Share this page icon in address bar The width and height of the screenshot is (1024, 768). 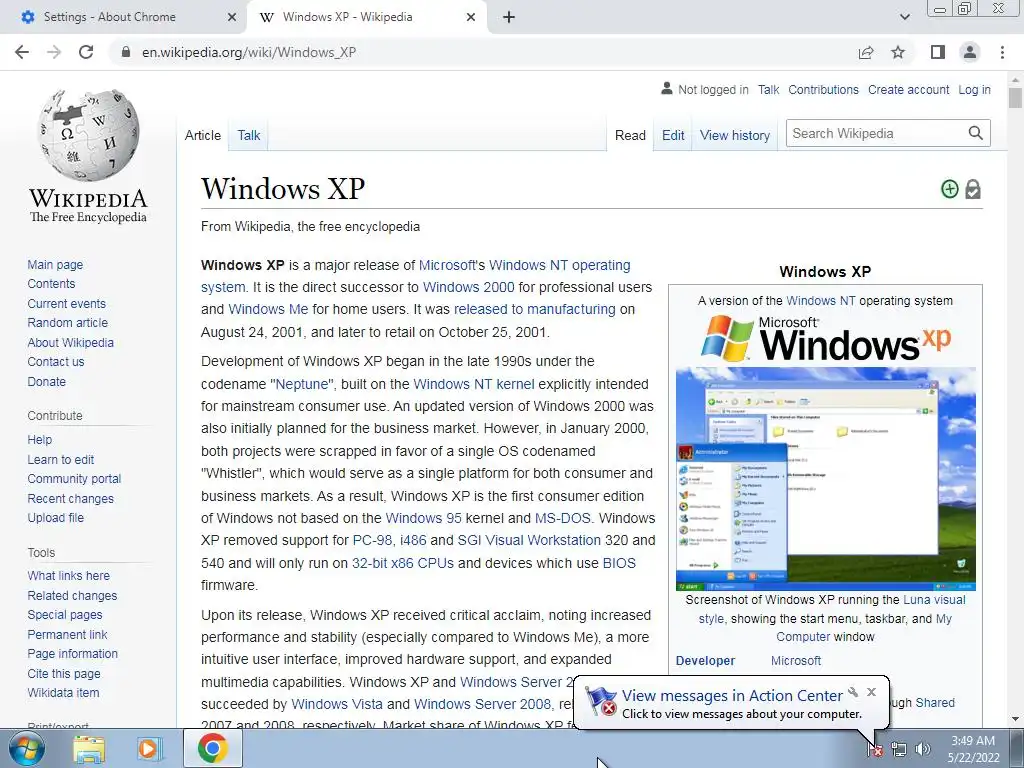(866, 52)
